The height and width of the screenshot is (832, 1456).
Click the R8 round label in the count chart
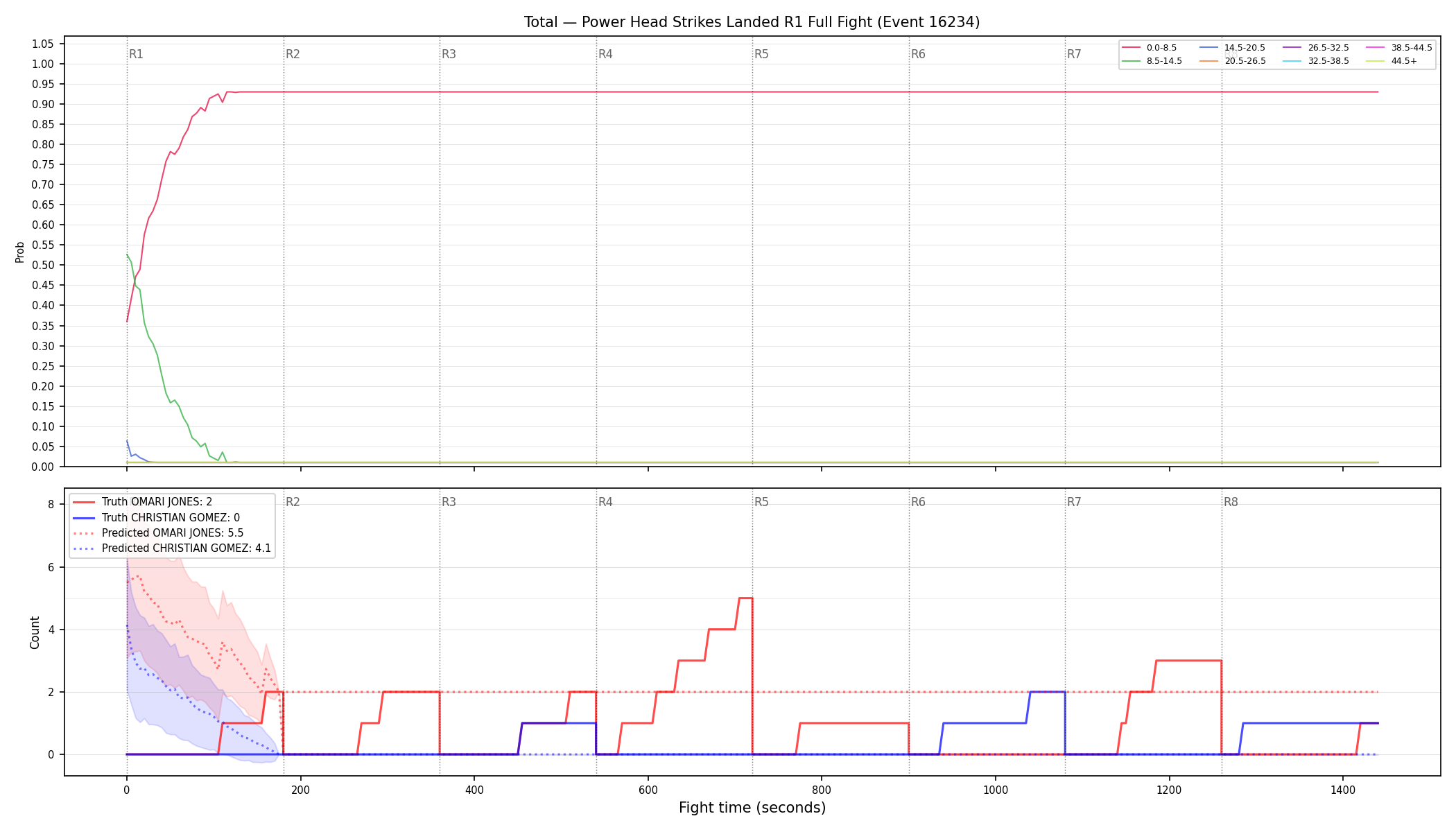tap(1231, 502)
